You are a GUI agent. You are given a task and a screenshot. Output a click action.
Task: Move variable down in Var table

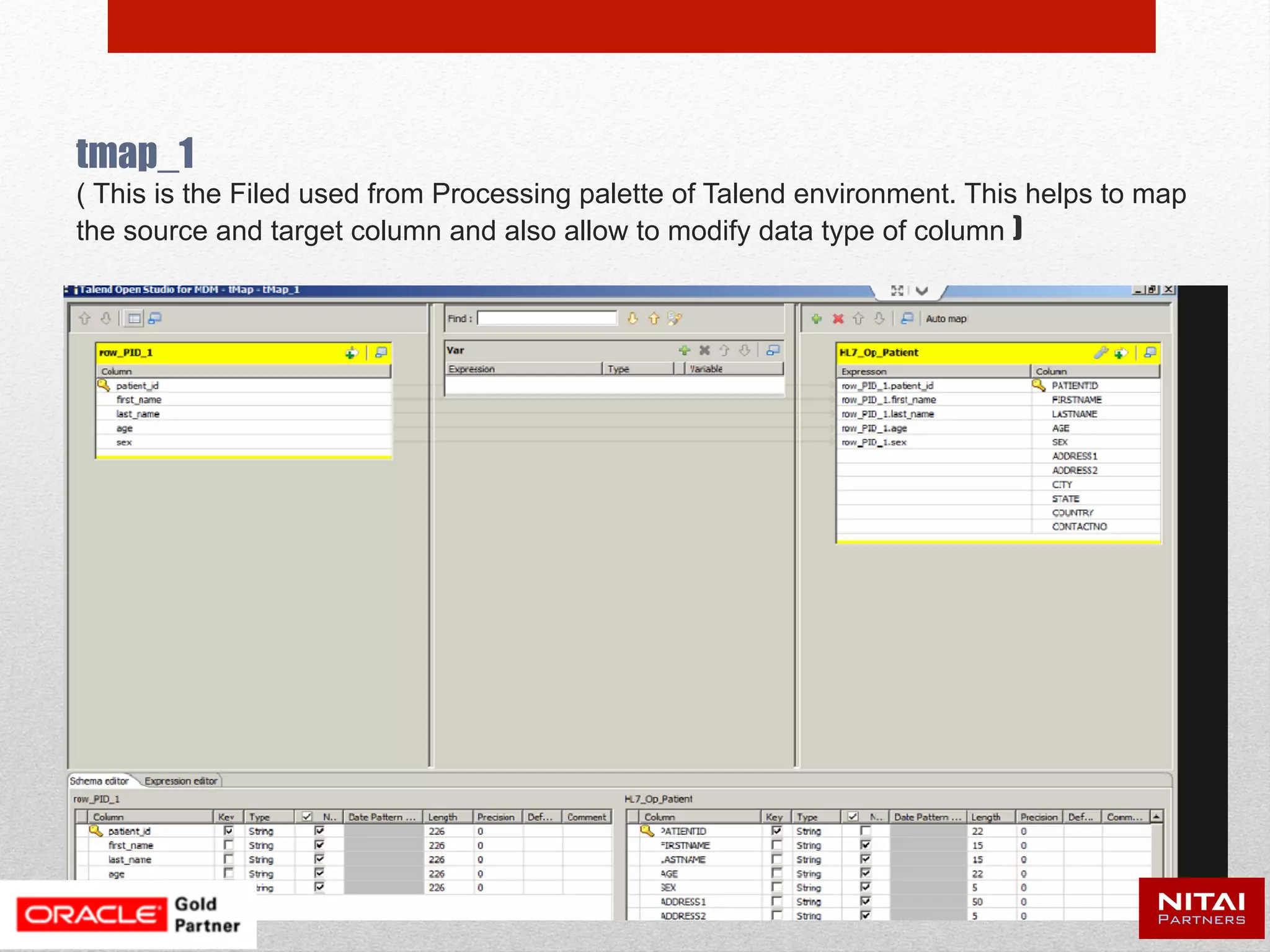point(745,350)
